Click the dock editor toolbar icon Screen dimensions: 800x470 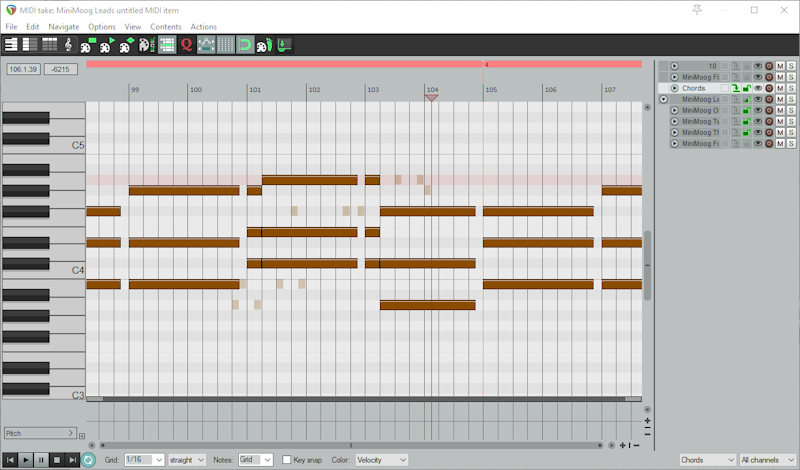[284, 44]
